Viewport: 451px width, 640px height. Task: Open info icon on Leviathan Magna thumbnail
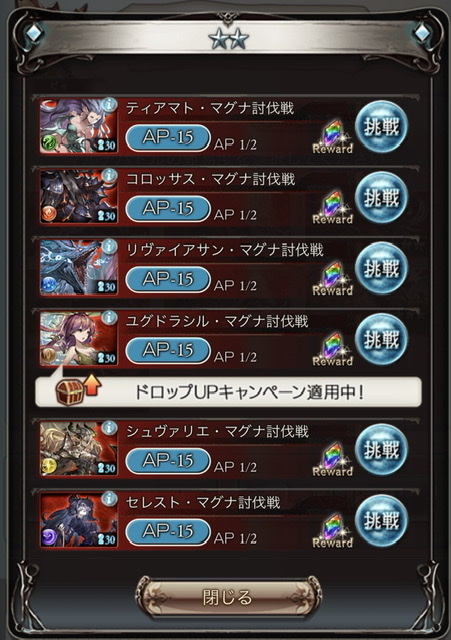coord(109,247)
